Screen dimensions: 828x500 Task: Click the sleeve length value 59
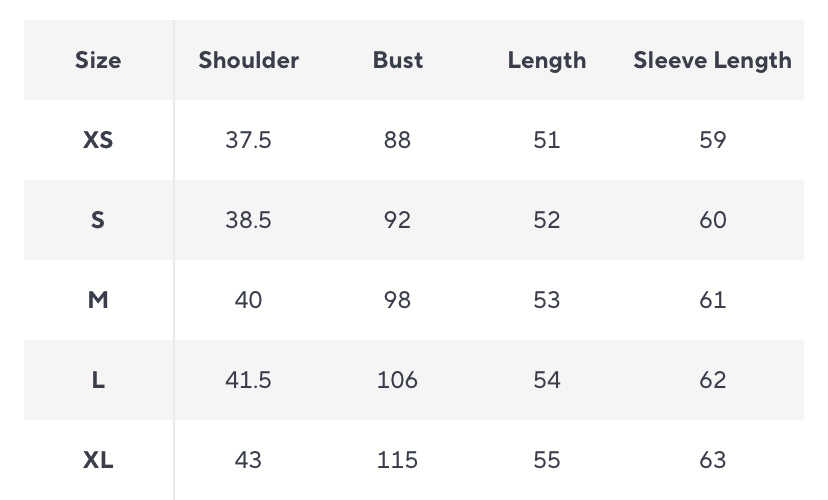(x=713, y=140)
